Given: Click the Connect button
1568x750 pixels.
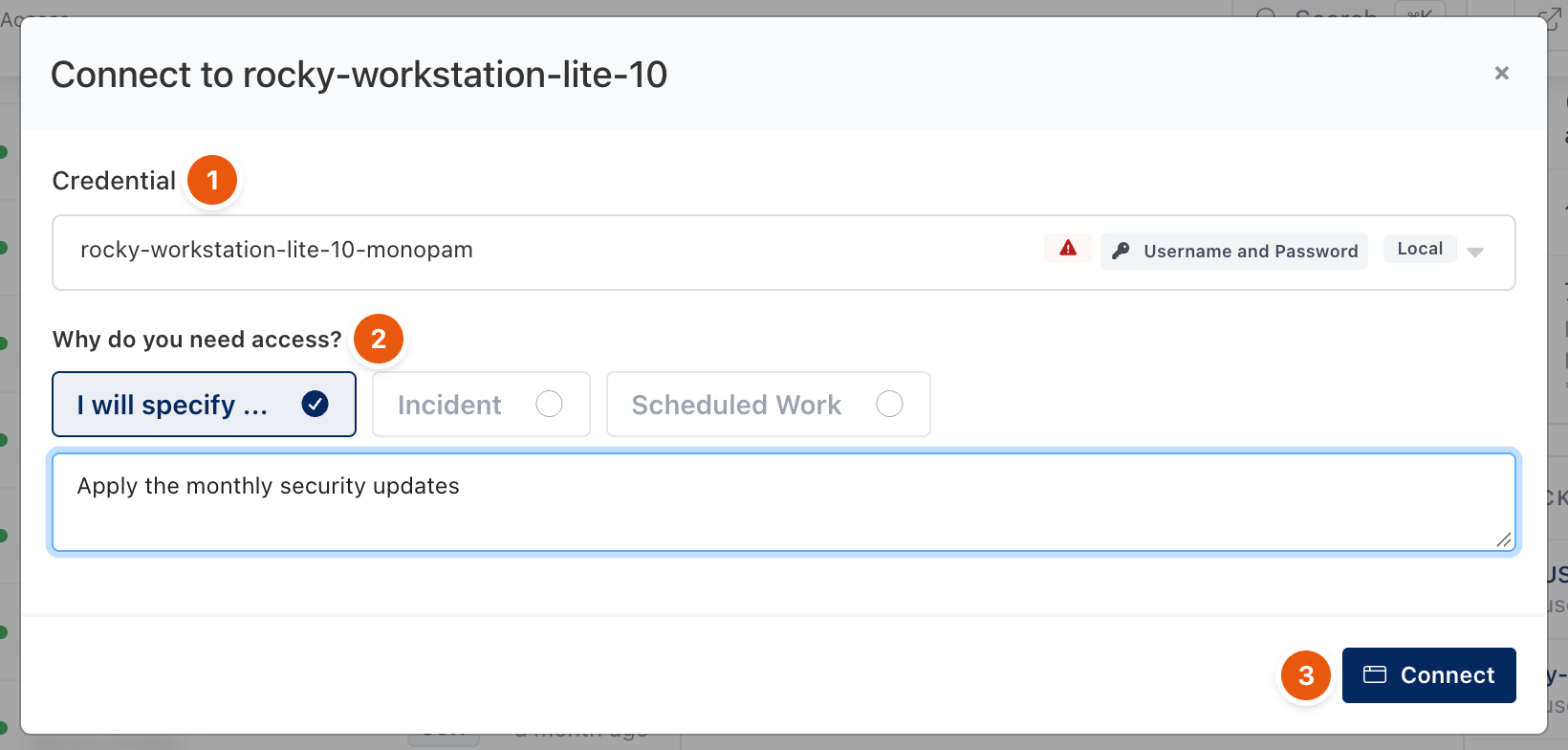Looking at the screenshot, I should click(x=1428, y=675).
